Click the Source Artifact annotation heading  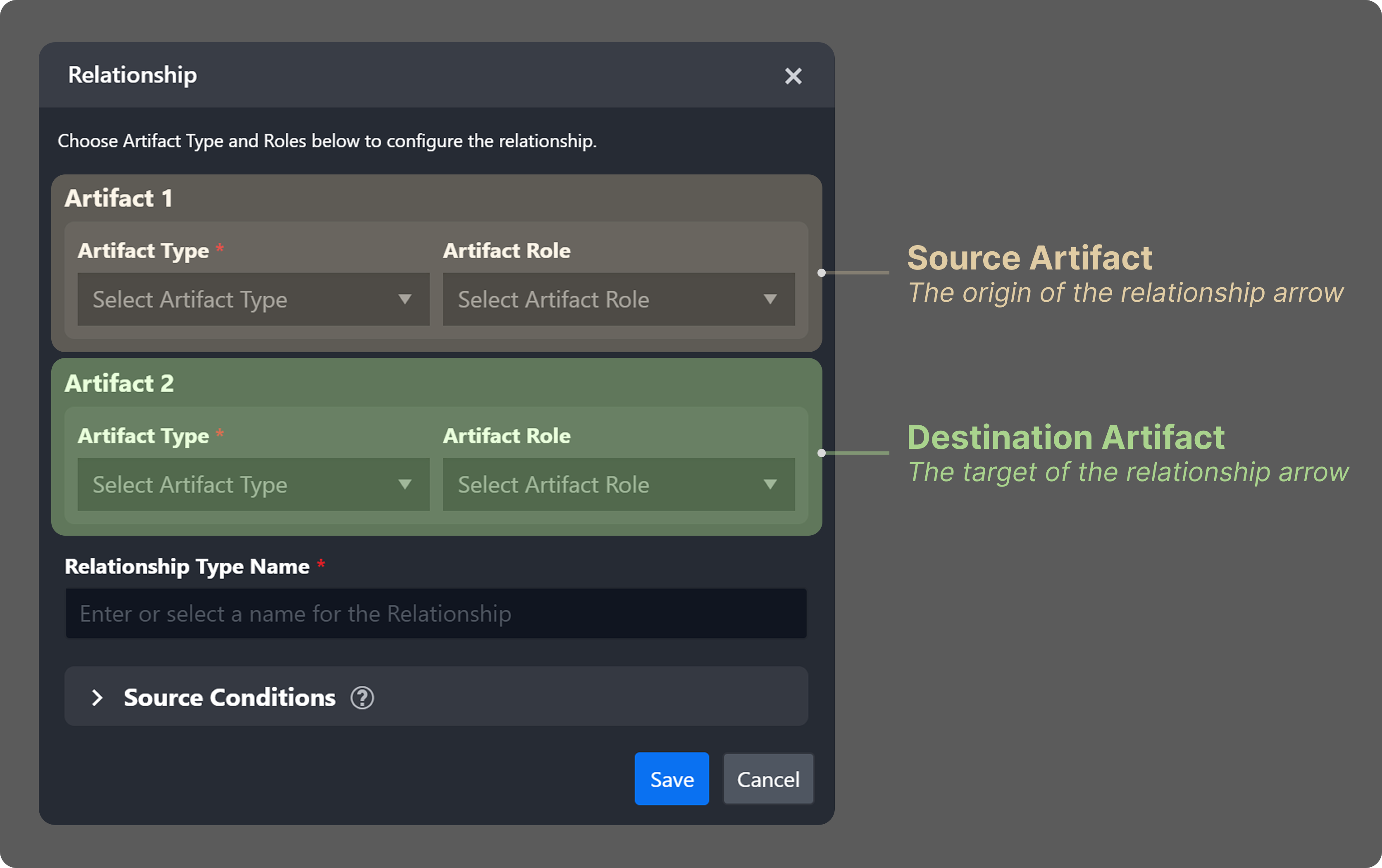pos(1029,258)
